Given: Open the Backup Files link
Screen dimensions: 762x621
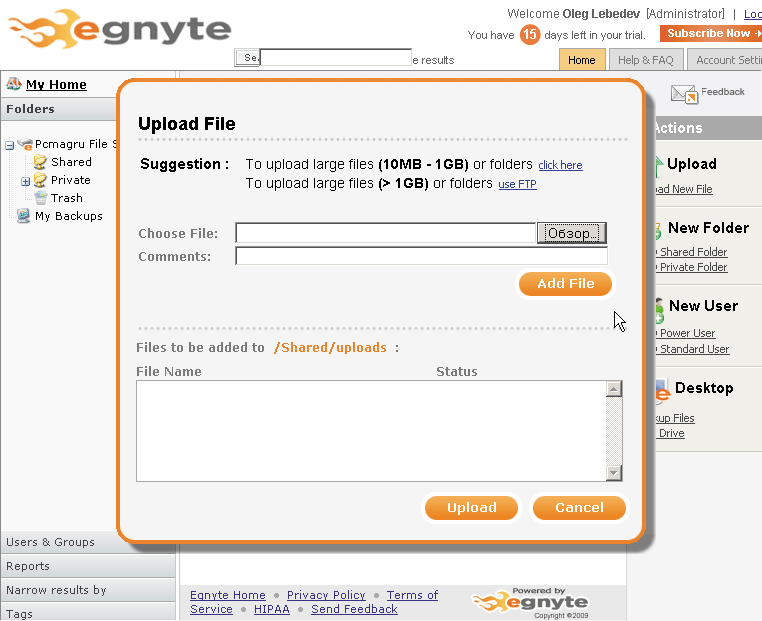Looking at the screenshot, I should coord(675,418).
